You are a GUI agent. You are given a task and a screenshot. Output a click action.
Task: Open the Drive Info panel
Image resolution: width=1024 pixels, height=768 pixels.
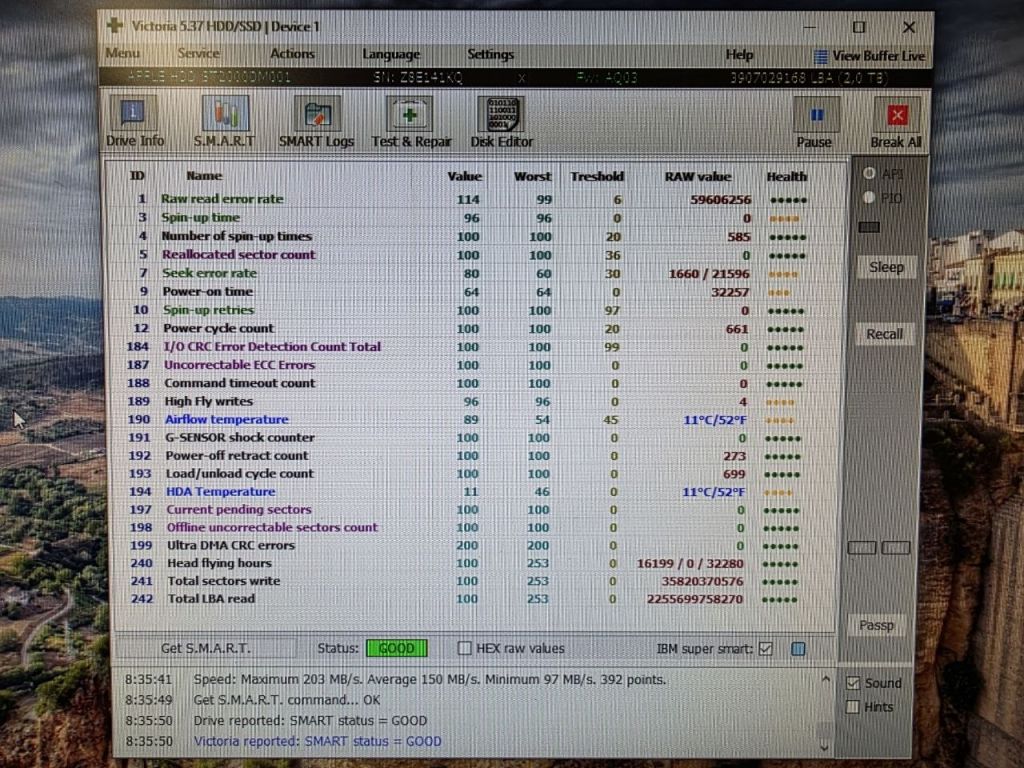point(135,121)
